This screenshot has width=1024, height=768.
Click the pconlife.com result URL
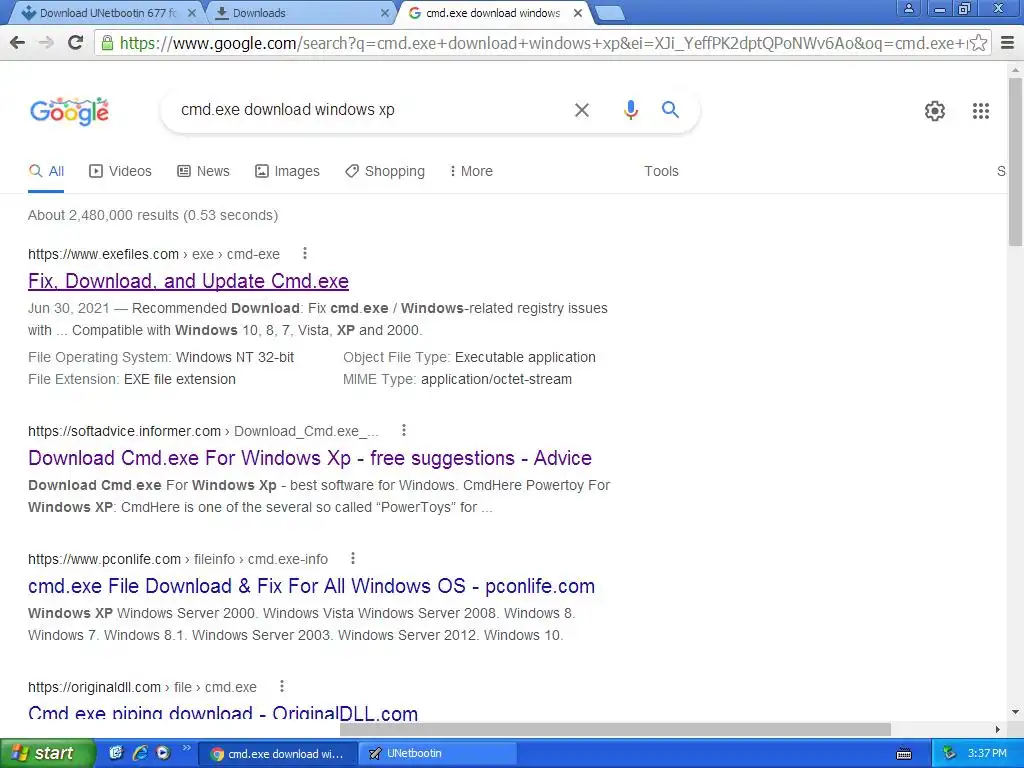(x=178, y=559)
